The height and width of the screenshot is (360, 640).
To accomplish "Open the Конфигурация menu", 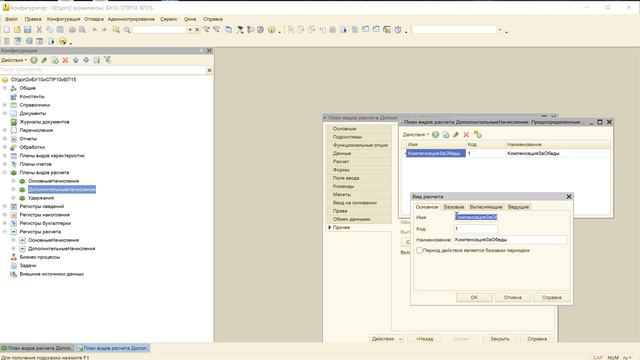I will (x=64, y=19).
